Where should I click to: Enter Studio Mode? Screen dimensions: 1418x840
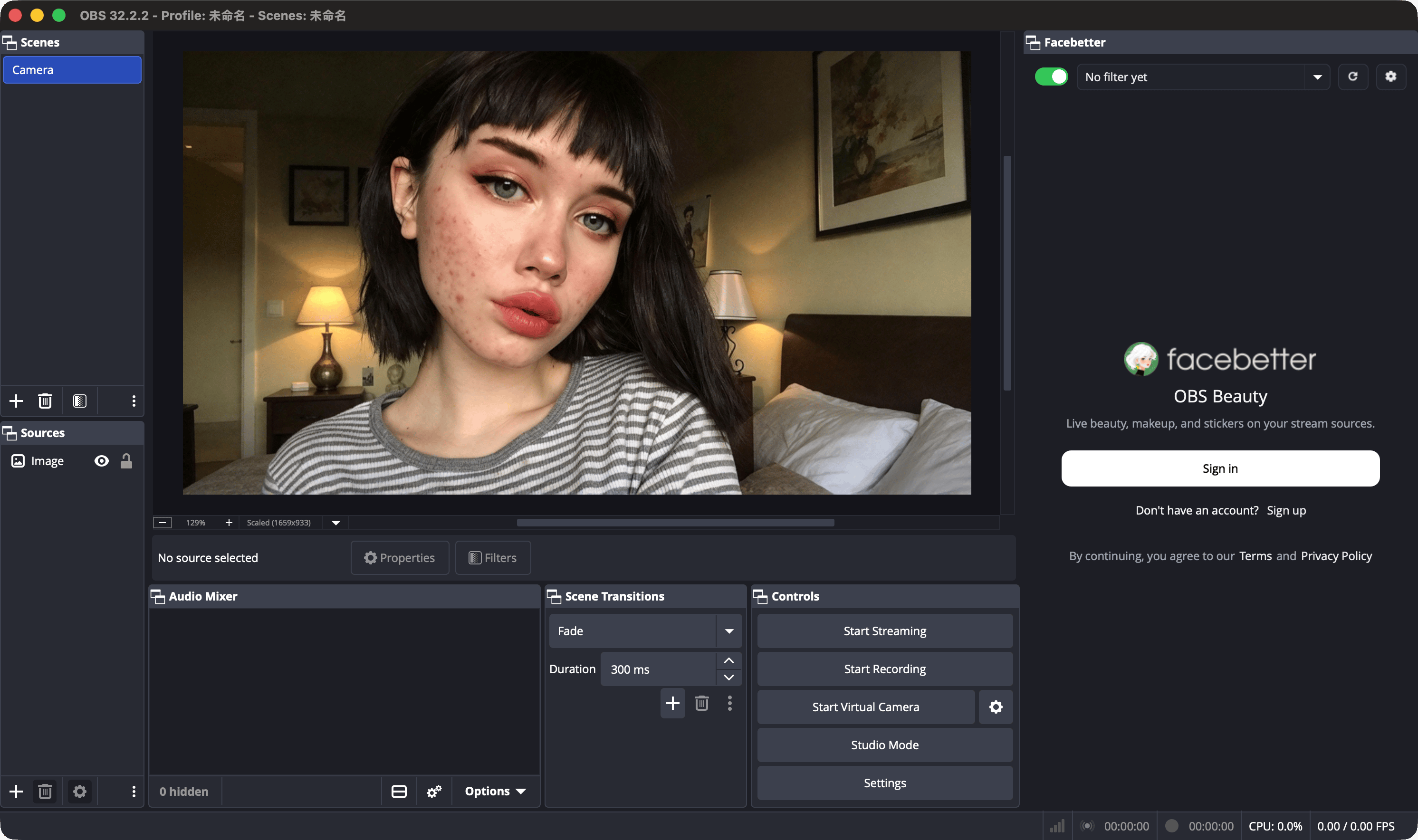pos(885,745)
